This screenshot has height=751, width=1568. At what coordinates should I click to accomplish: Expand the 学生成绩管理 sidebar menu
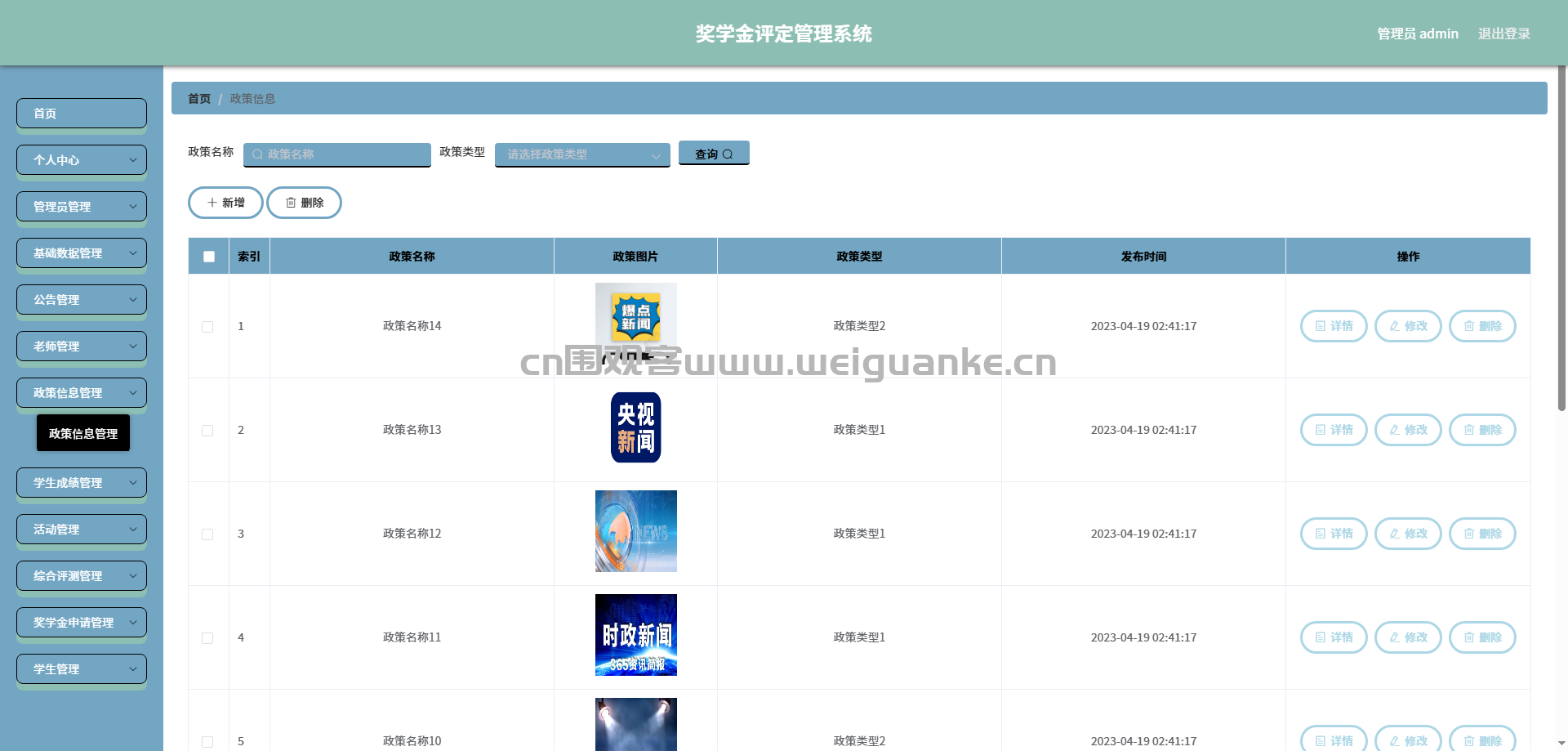(x=82, y=483)
